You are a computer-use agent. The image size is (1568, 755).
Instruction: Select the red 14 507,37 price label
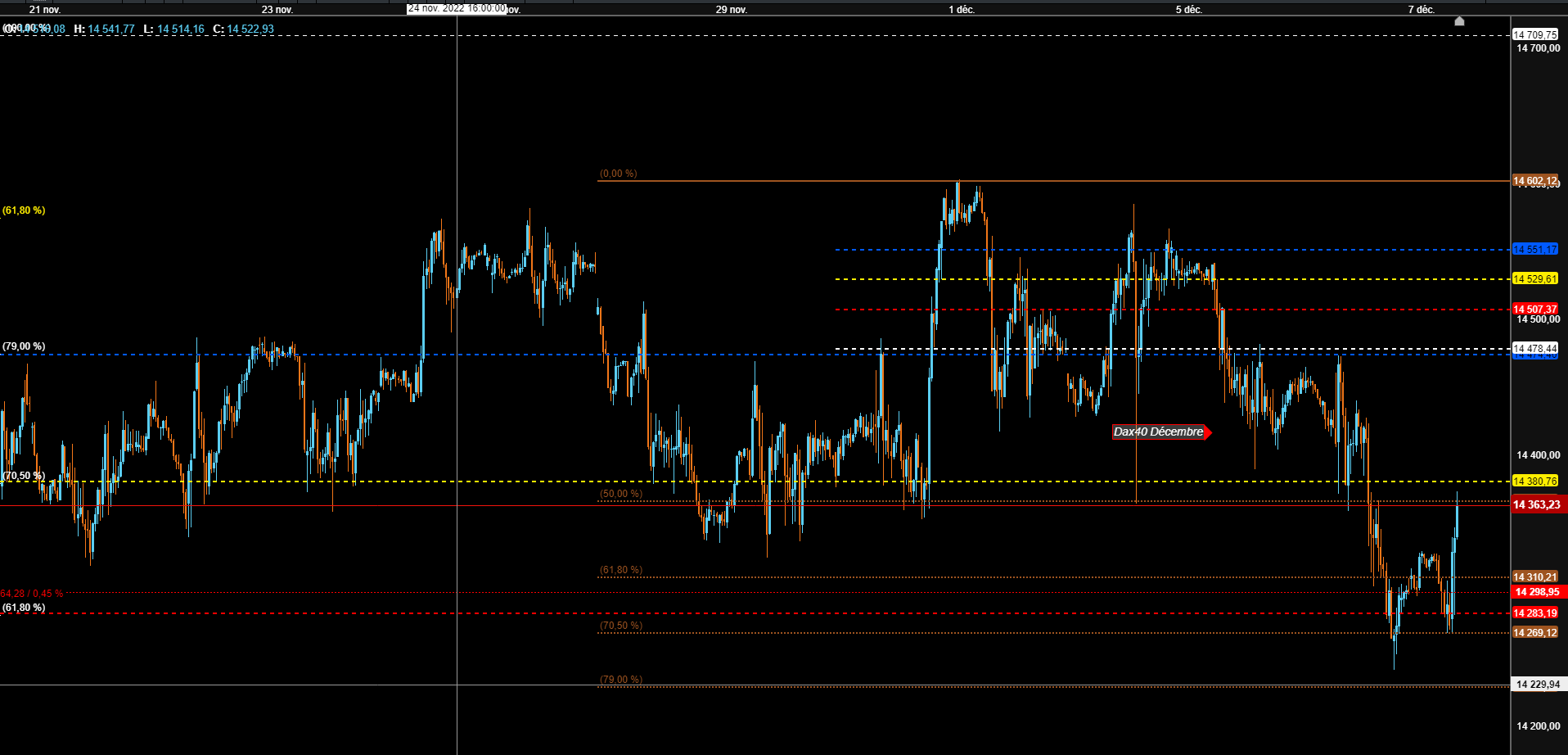coord(1535,310)
